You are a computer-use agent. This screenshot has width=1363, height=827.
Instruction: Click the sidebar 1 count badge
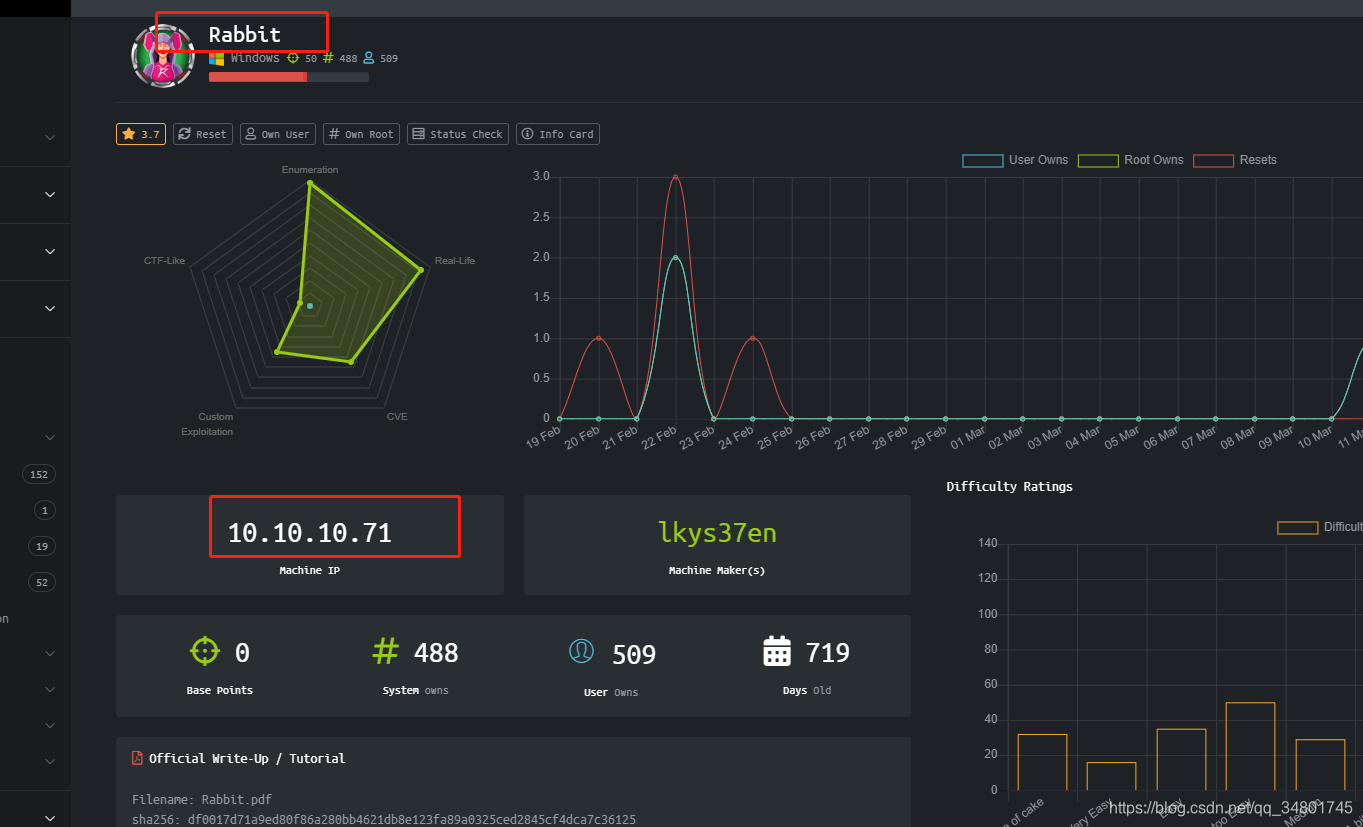[44, 511]
